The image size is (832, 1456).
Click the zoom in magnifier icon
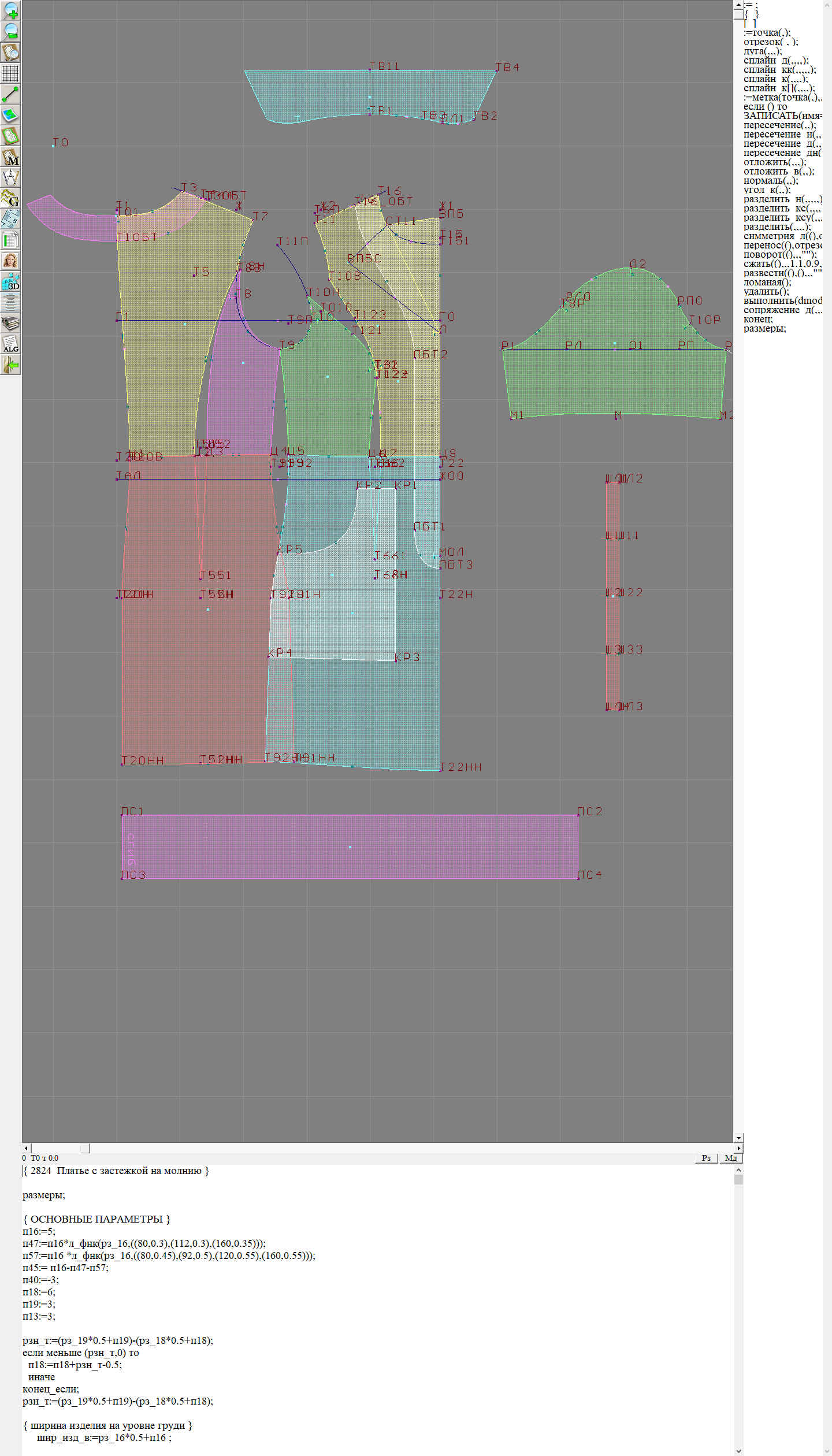[x=10, y=10]
